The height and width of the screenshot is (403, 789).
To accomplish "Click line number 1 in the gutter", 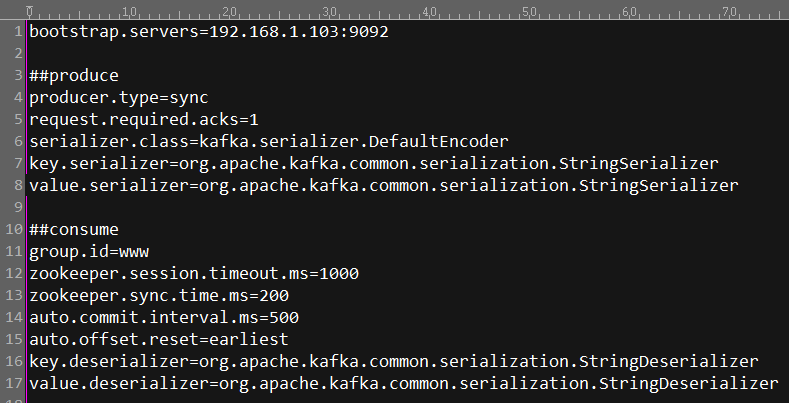I will point(19,32).
